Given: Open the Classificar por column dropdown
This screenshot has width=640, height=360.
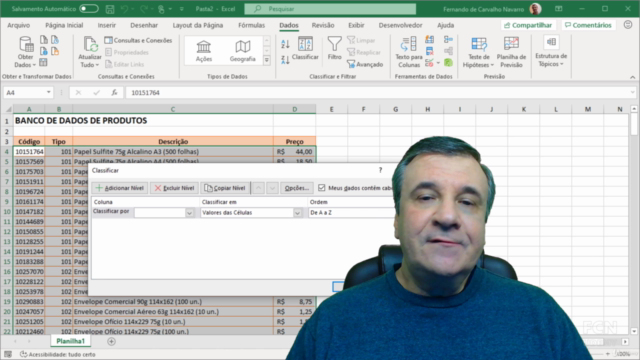Looking at the screenshot, I should (189, 213).
